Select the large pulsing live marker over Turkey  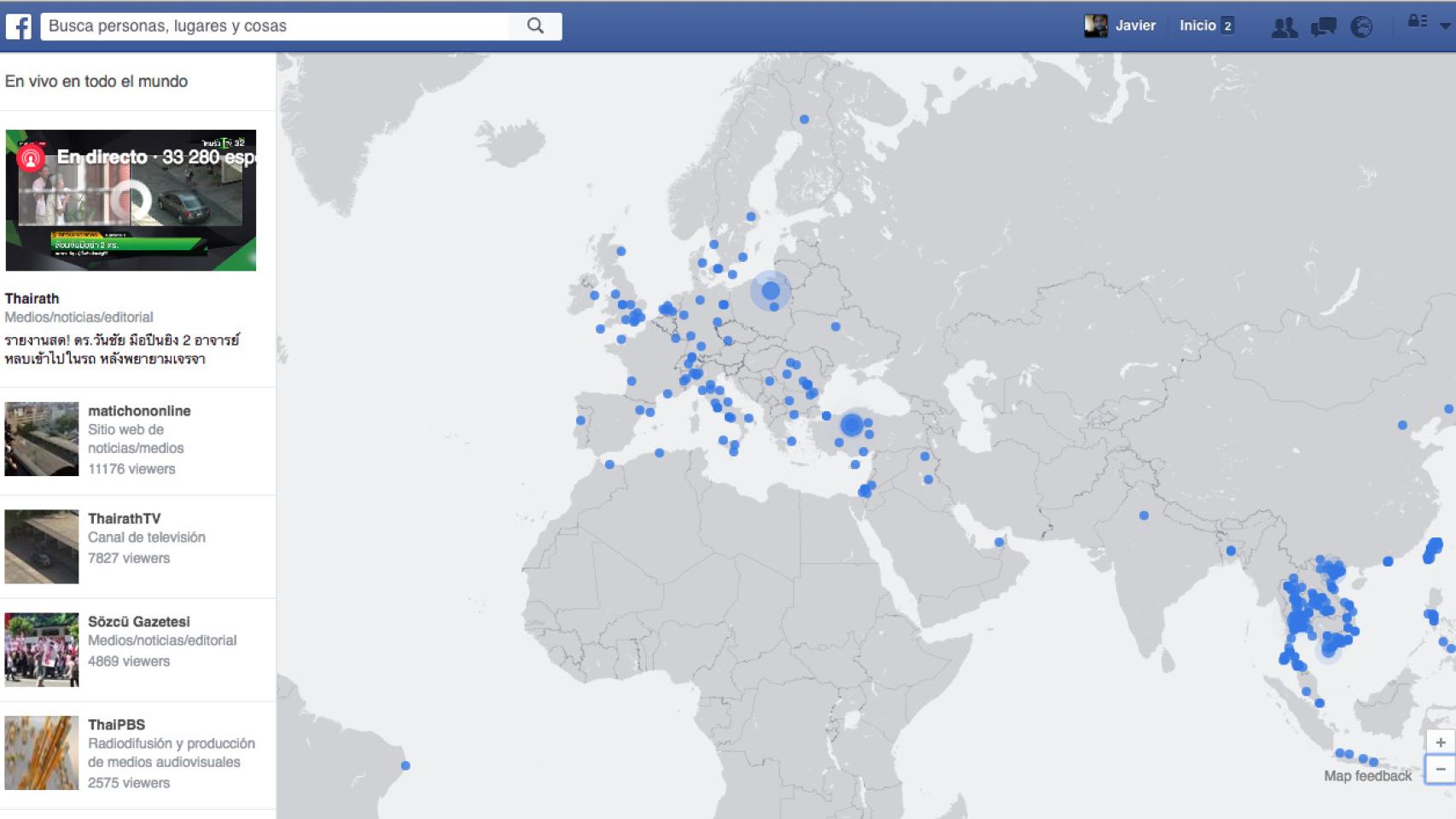point(854,424)
